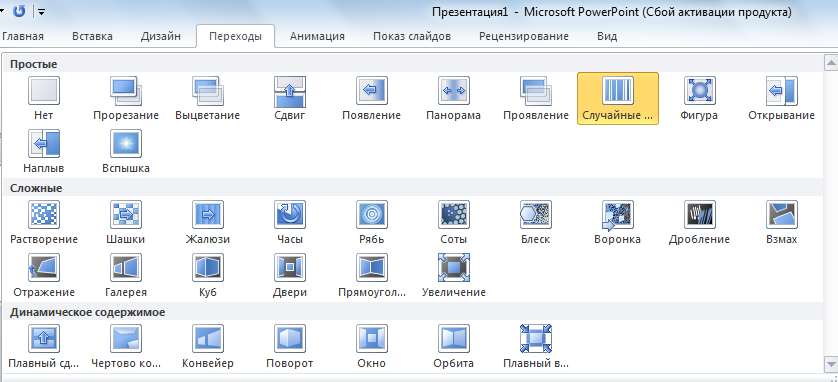Choose the Куб transition

207,276
